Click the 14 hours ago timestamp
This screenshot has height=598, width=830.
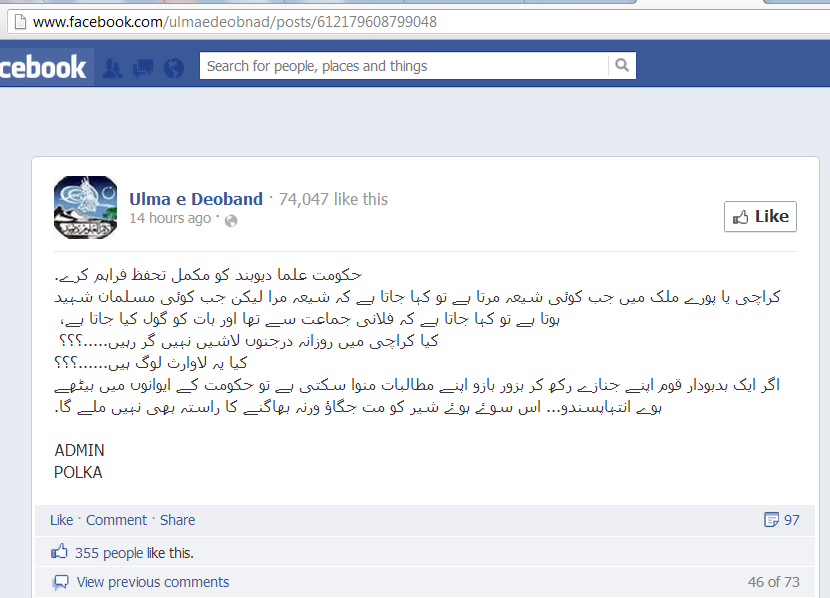[170, 218]
